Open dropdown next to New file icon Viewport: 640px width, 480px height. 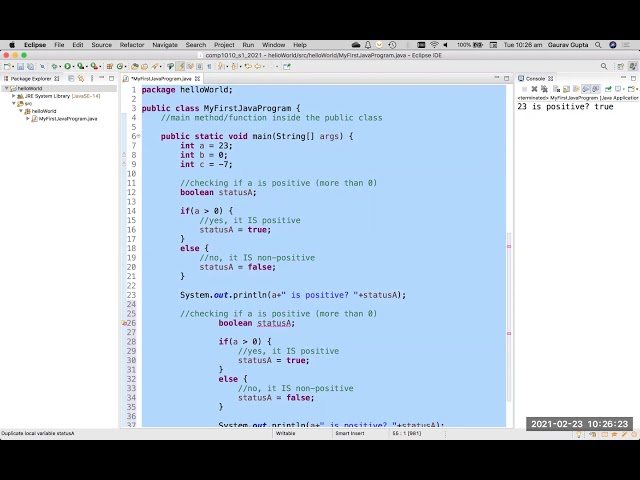tap(13, 67)
